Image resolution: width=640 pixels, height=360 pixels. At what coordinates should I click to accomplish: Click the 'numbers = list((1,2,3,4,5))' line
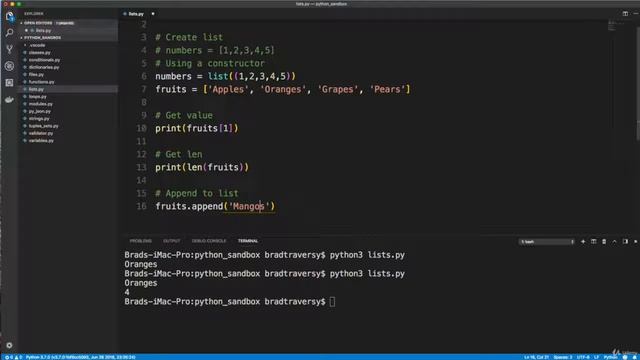tap(225, 76)
